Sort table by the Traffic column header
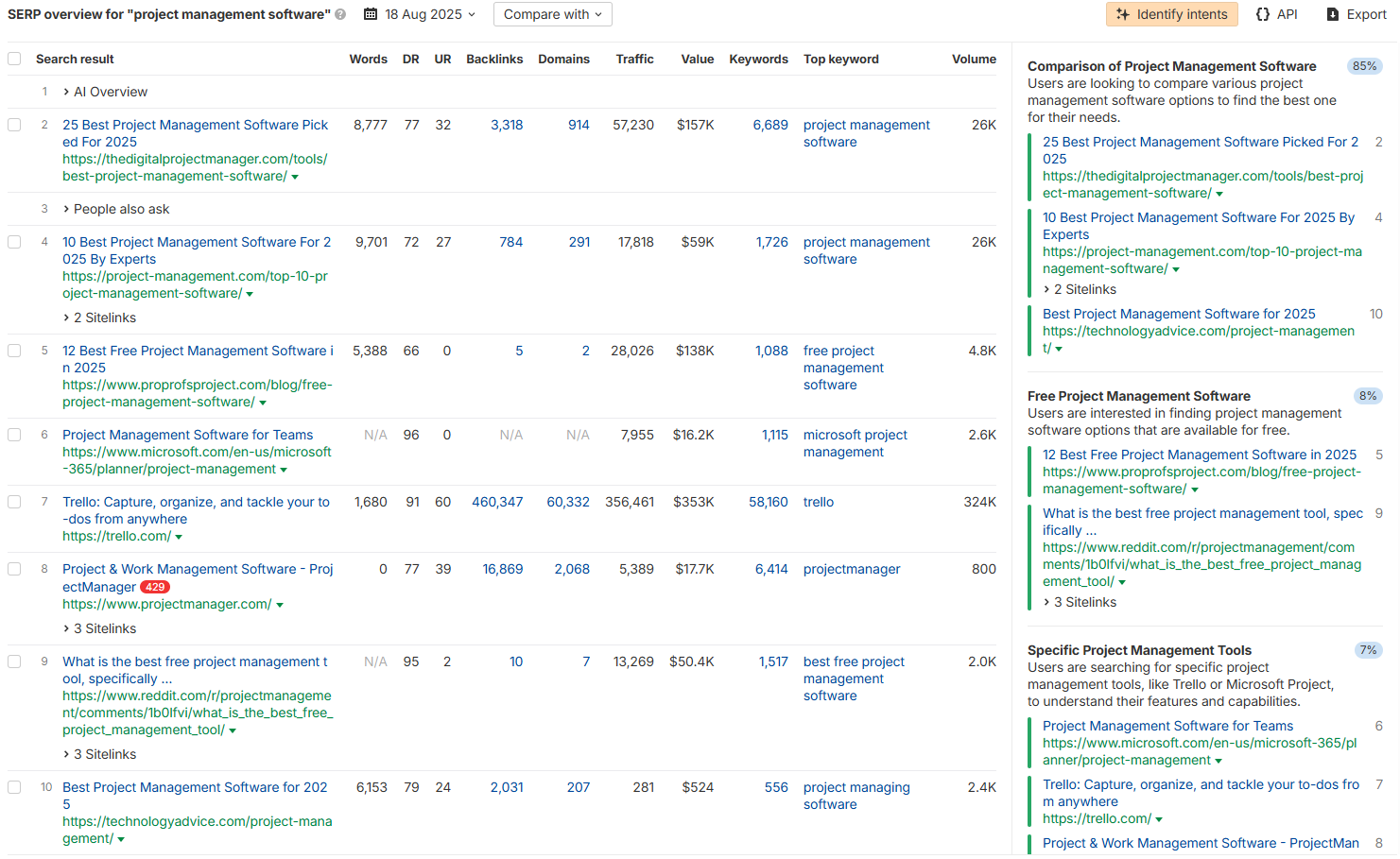 (x=634, y=59)
